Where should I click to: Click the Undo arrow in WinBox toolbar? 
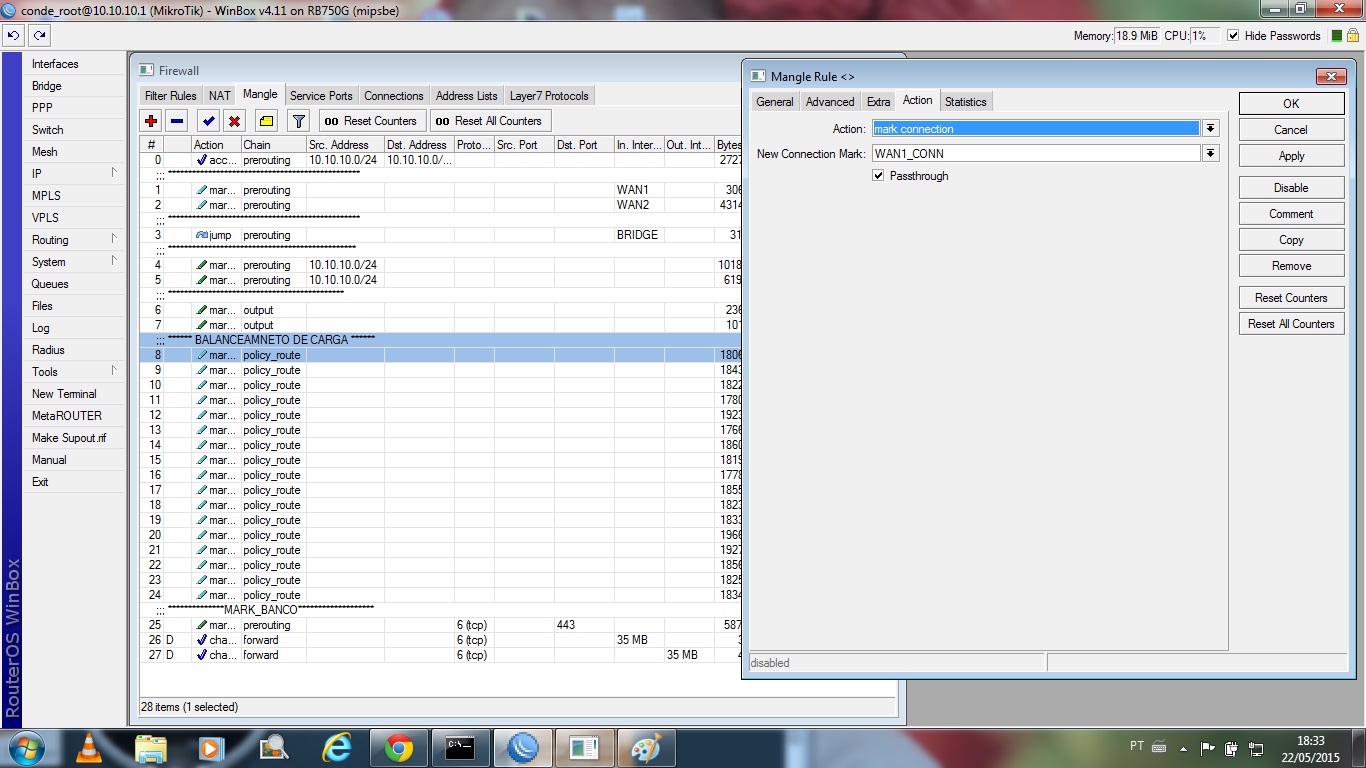13,35
